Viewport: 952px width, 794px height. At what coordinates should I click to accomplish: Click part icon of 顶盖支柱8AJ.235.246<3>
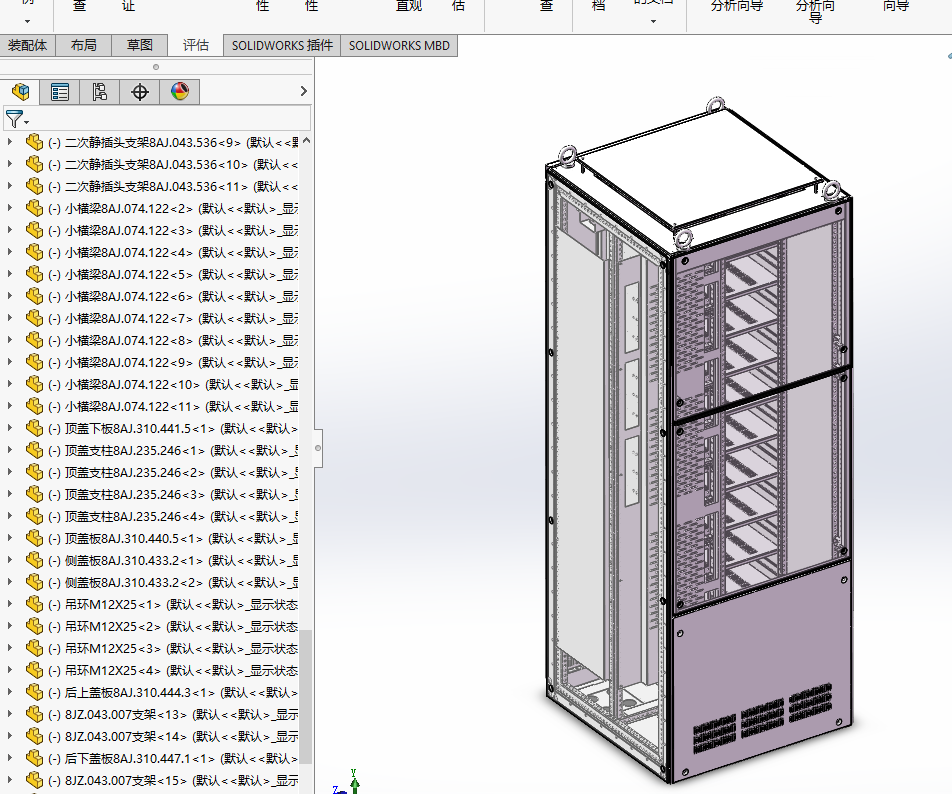(x=35, y=494)
